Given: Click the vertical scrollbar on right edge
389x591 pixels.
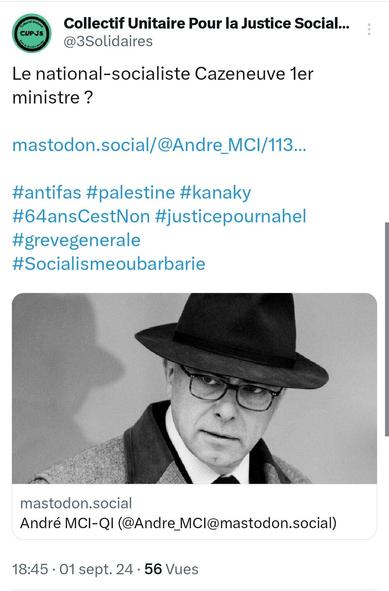Looking at the screenshot, I should coord(387,328).
